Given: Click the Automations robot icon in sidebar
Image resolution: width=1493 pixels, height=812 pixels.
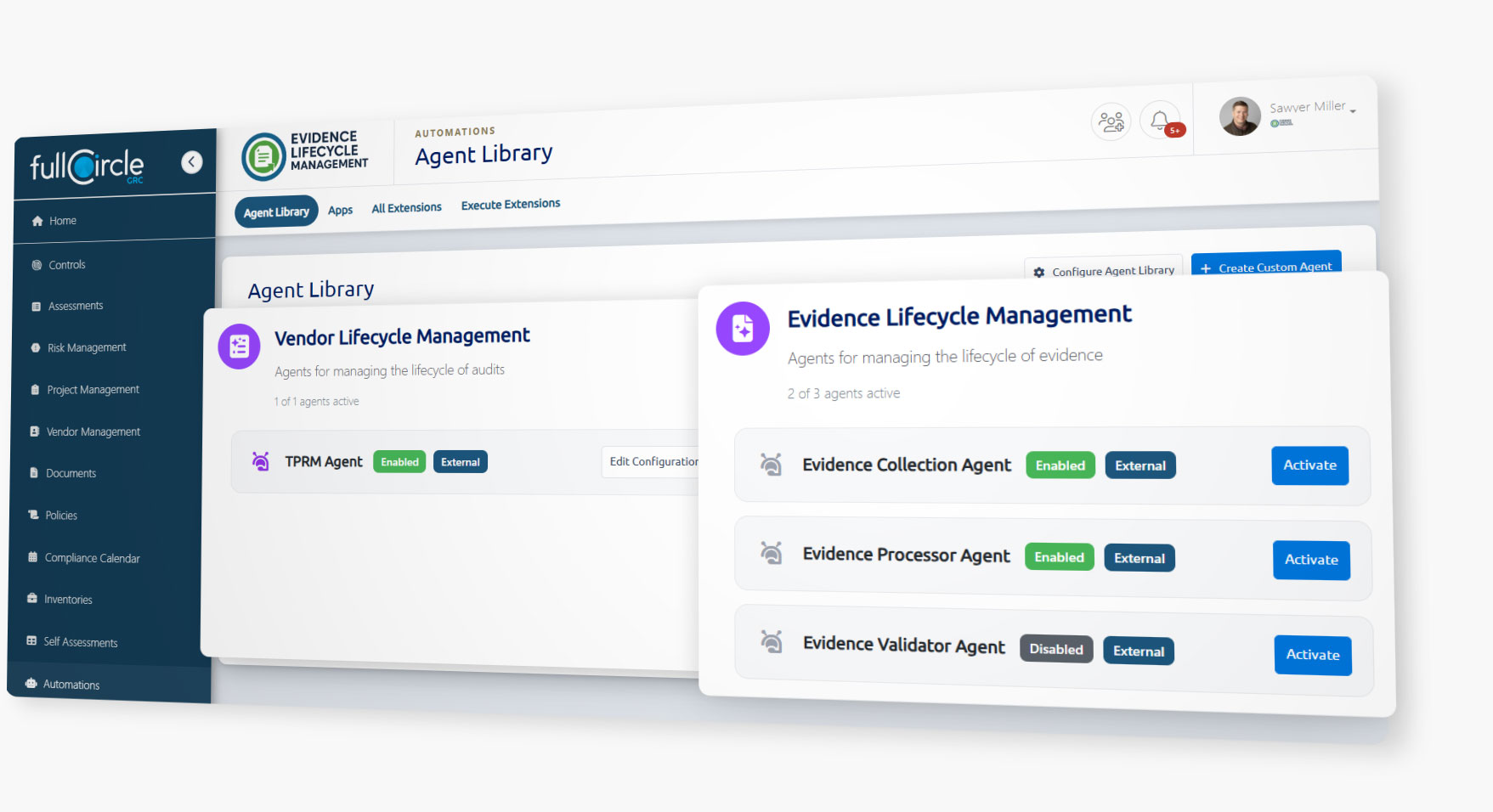Looking at the screenshot, I should point(31,684).
